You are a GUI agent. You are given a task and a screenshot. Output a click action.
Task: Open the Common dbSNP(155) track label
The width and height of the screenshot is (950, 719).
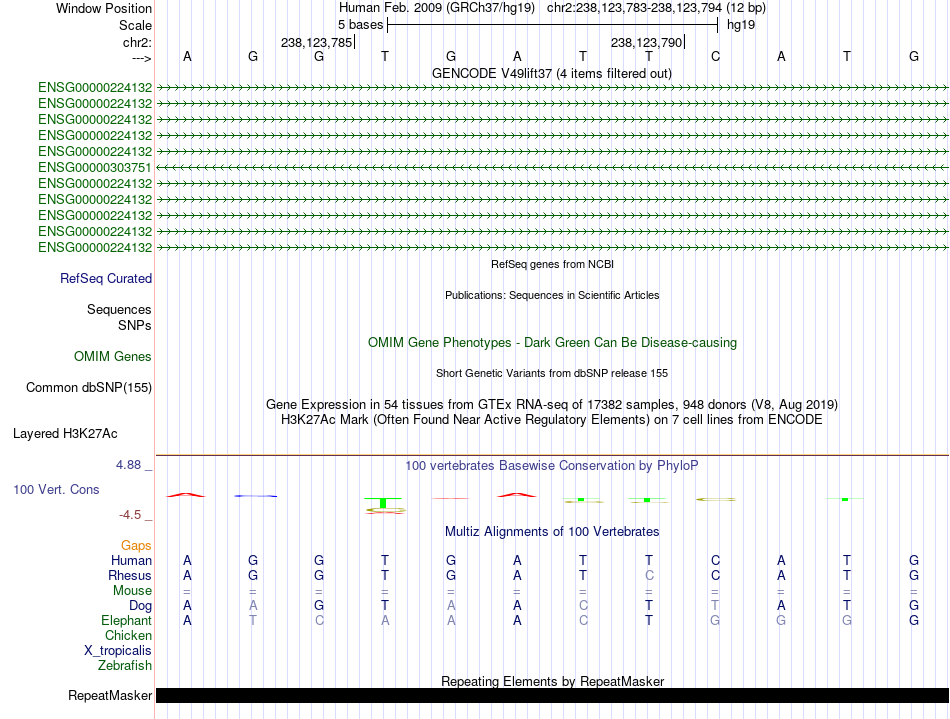pos(89,388)
